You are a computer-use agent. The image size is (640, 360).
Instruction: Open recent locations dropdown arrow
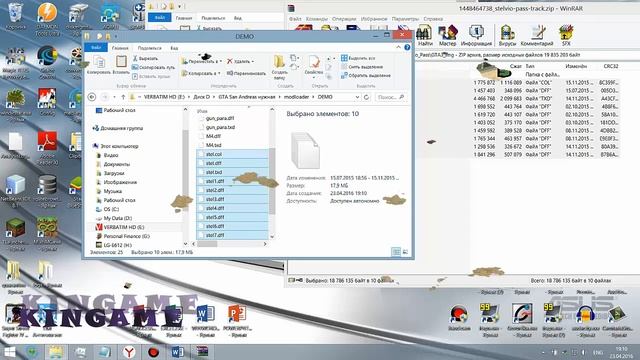point(114,97)
